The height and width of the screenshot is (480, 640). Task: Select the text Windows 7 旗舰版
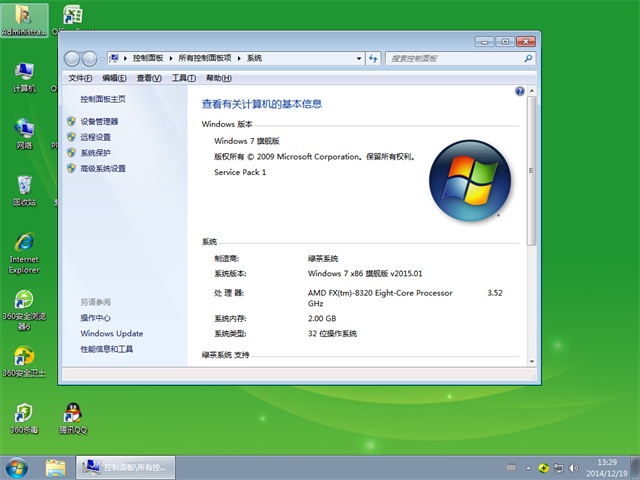247,141
